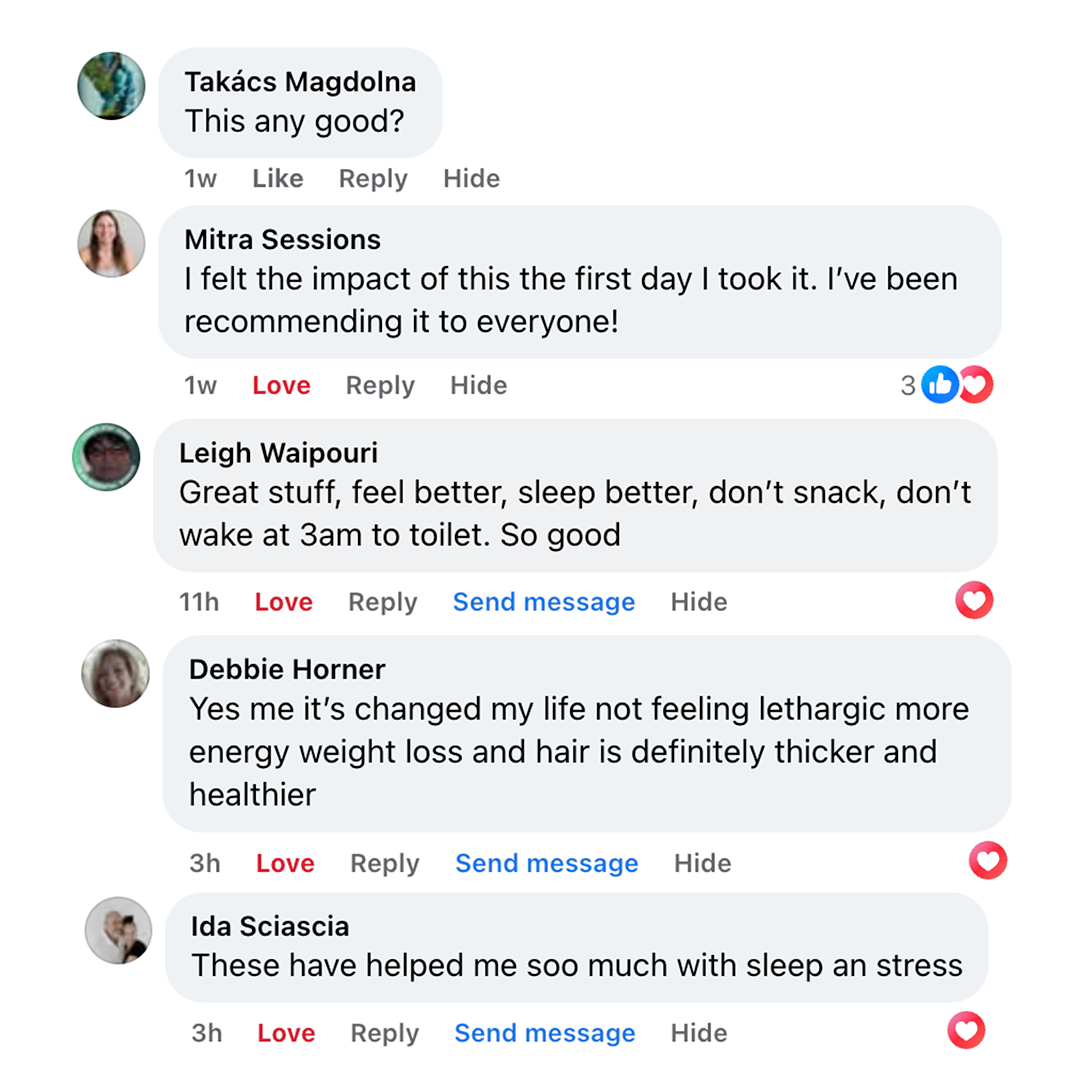Image resolution: width=1080 pixels, height=1080 pixels.
Task: Reply to Takács Magdolna's comment
Action: tap(373, 179)
